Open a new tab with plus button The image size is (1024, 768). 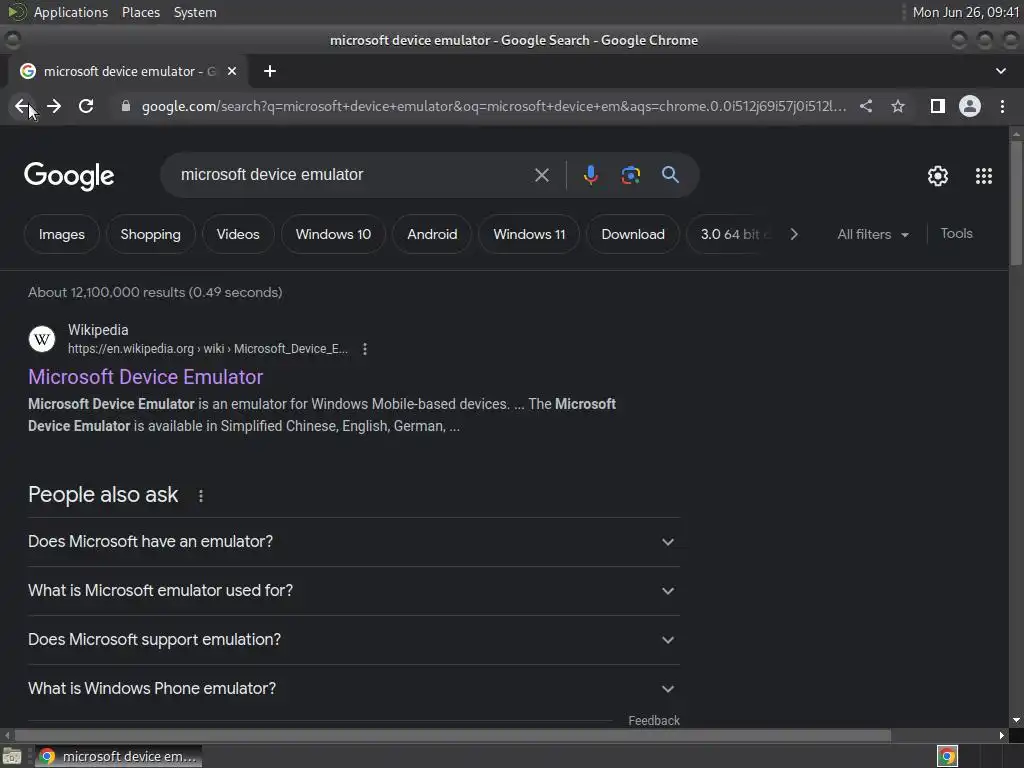[x=270, y=71]
